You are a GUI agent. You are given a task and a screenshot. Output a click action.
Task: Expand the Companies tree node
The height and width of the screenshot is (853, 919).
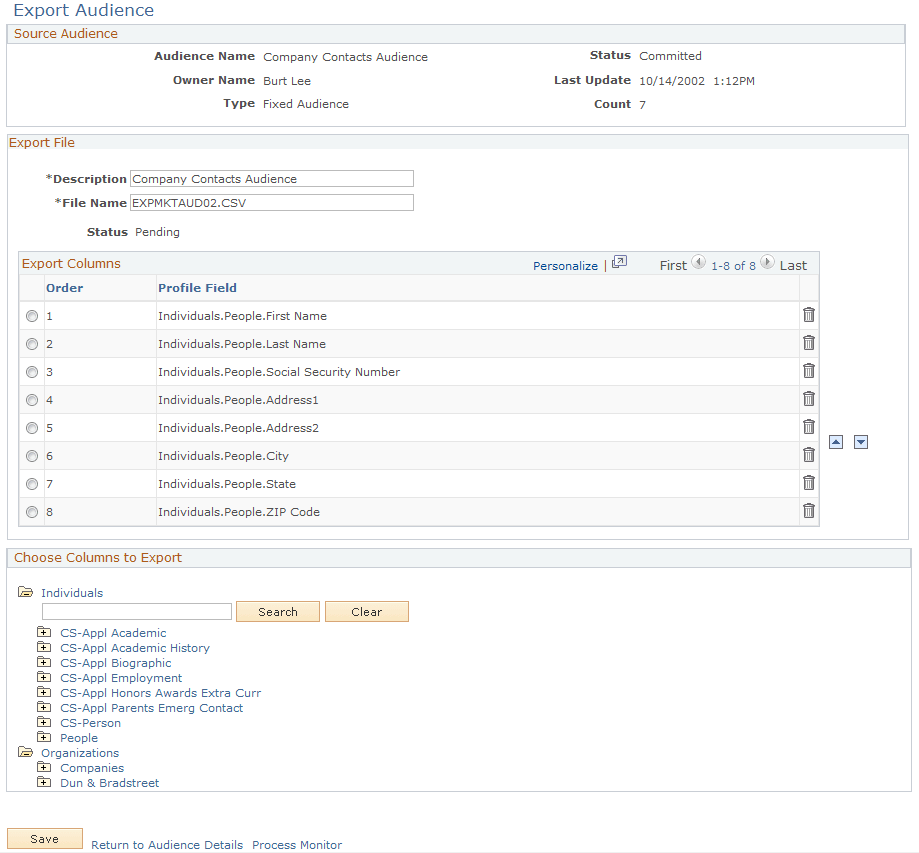[44, 767]
